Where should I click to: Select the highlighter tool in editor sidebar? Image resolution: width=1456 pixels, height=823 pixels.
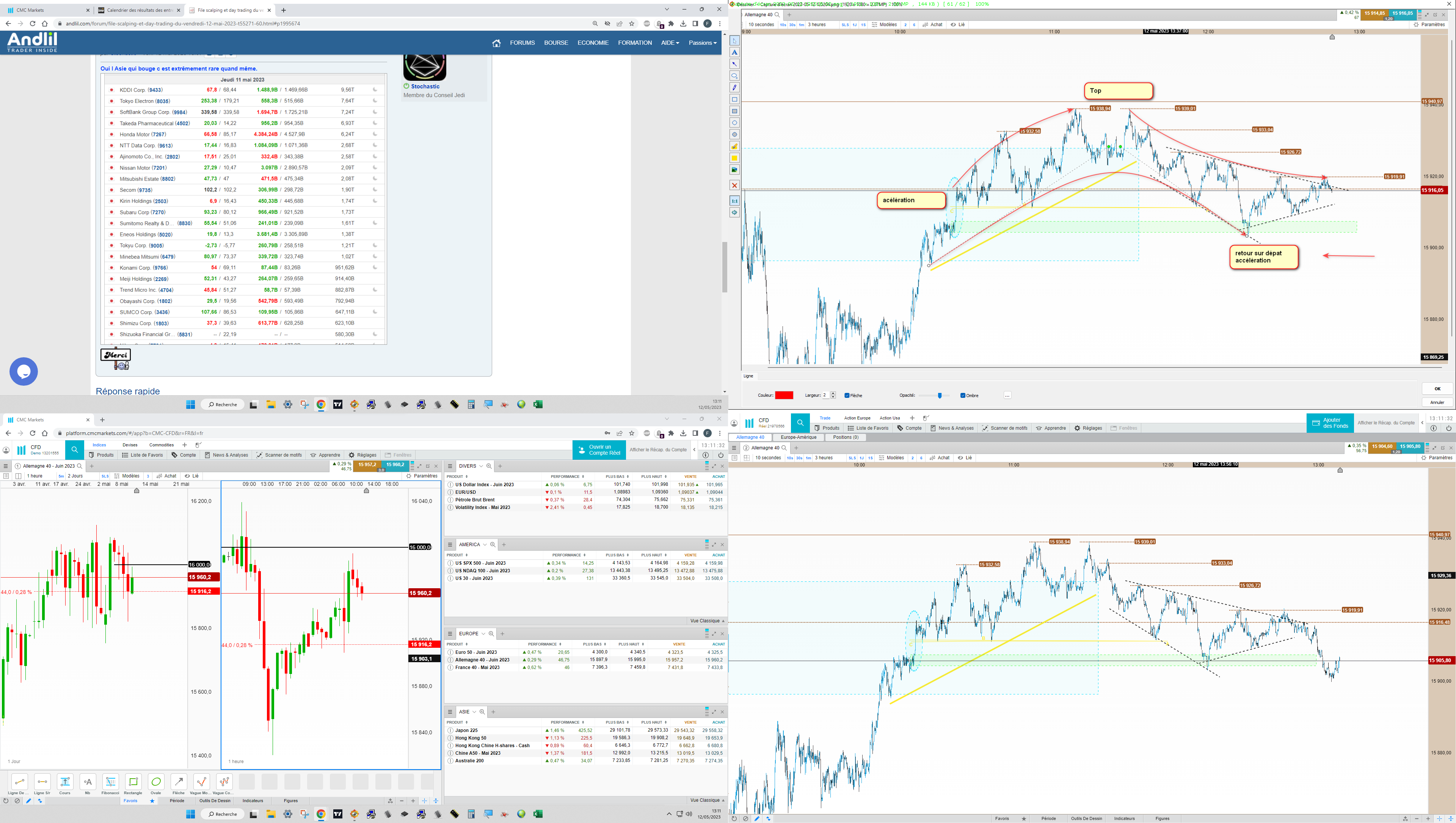tap(734, 146)
